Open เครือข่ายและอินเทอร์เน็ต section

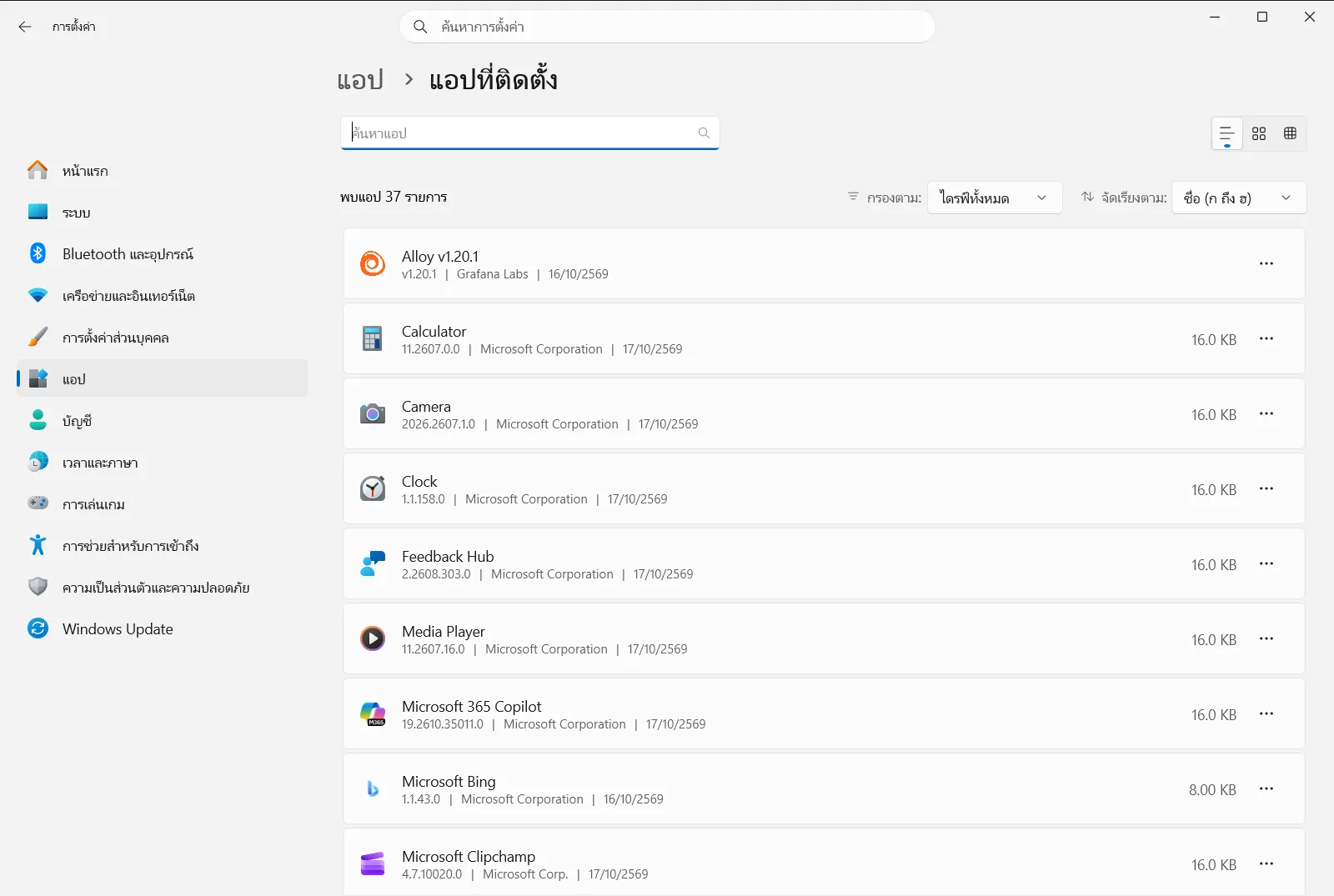[163, 296]
